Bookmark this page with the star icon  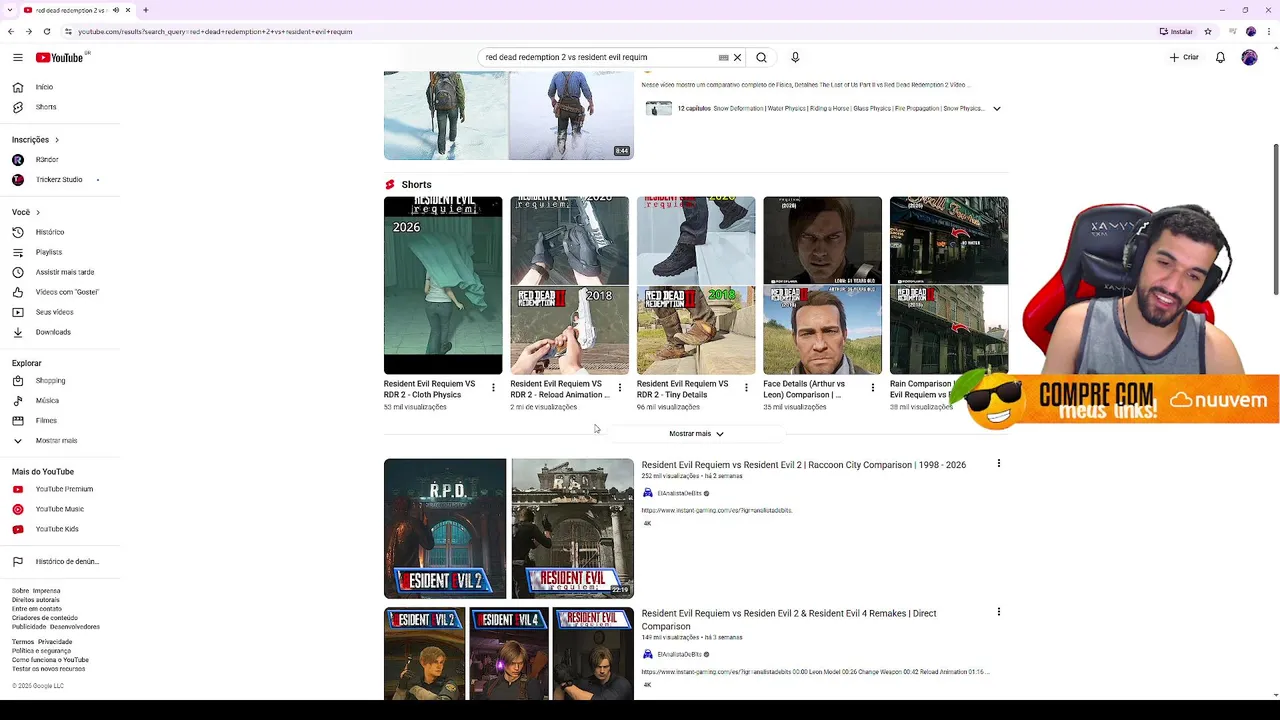point(1208,31)
